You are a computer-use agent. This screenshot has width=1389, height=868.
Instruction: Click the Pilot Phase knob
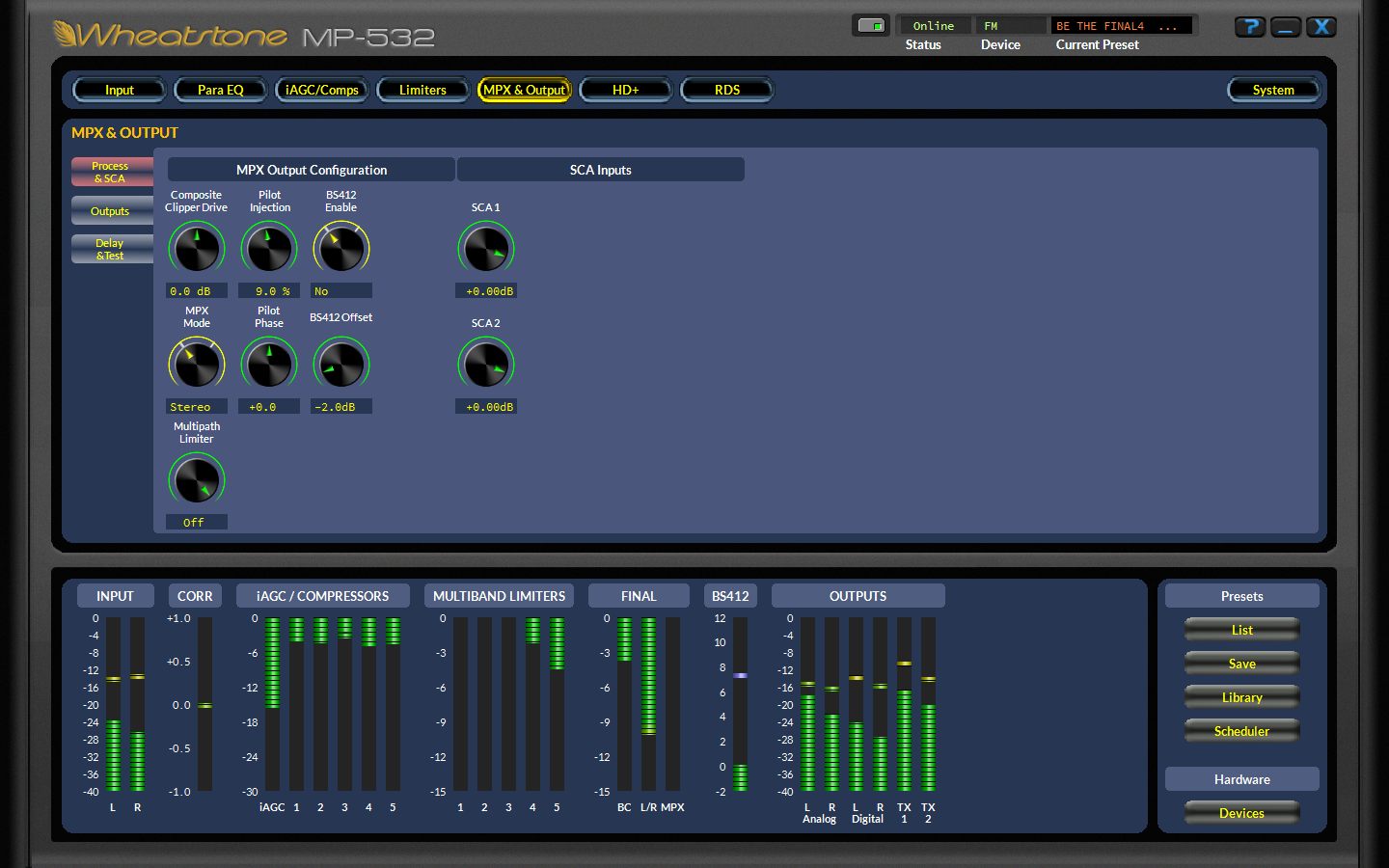[269, 364]
